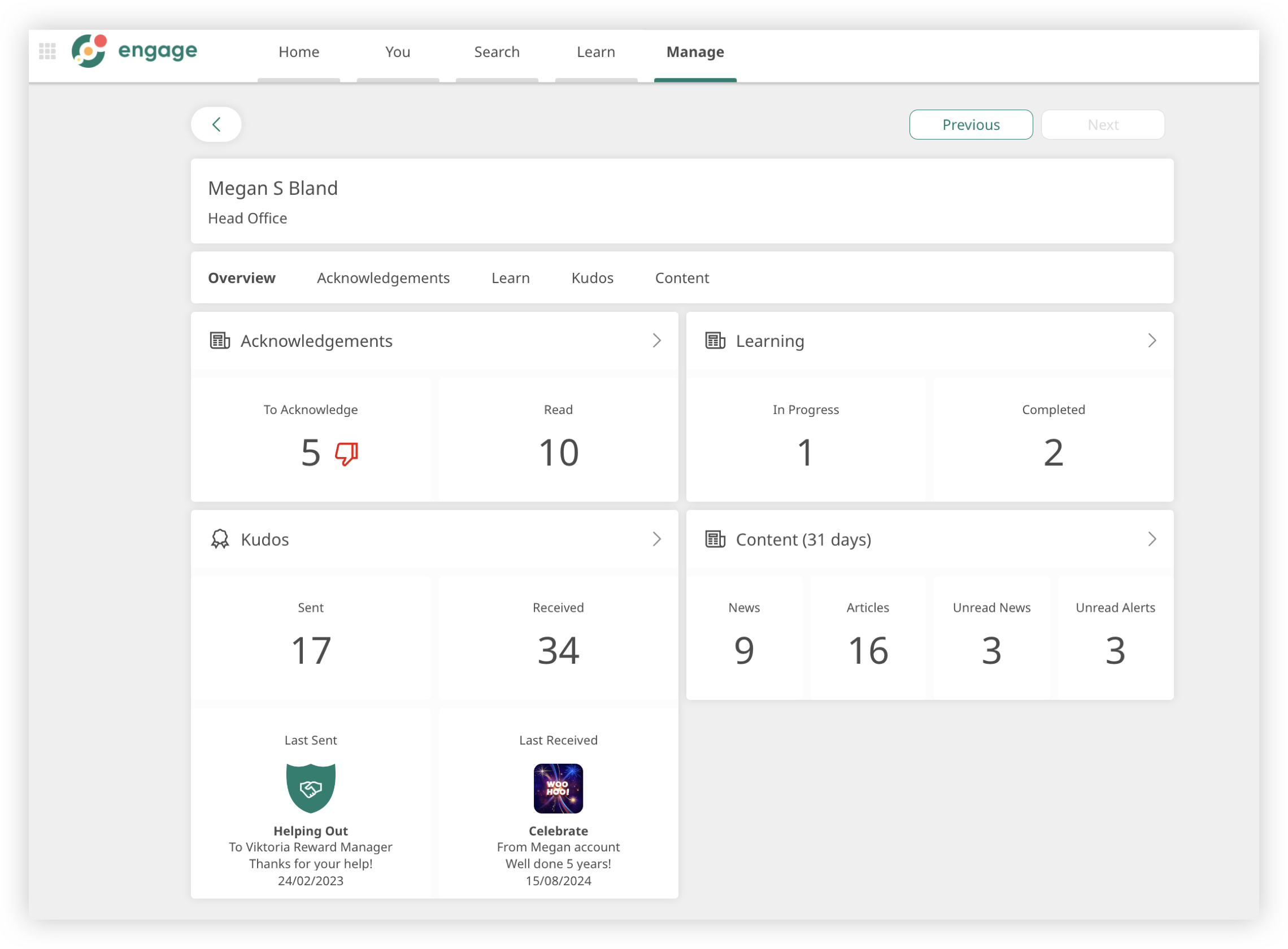Click the back arrow button
This screenshot has width=1288, height=949.
[216, 124]
